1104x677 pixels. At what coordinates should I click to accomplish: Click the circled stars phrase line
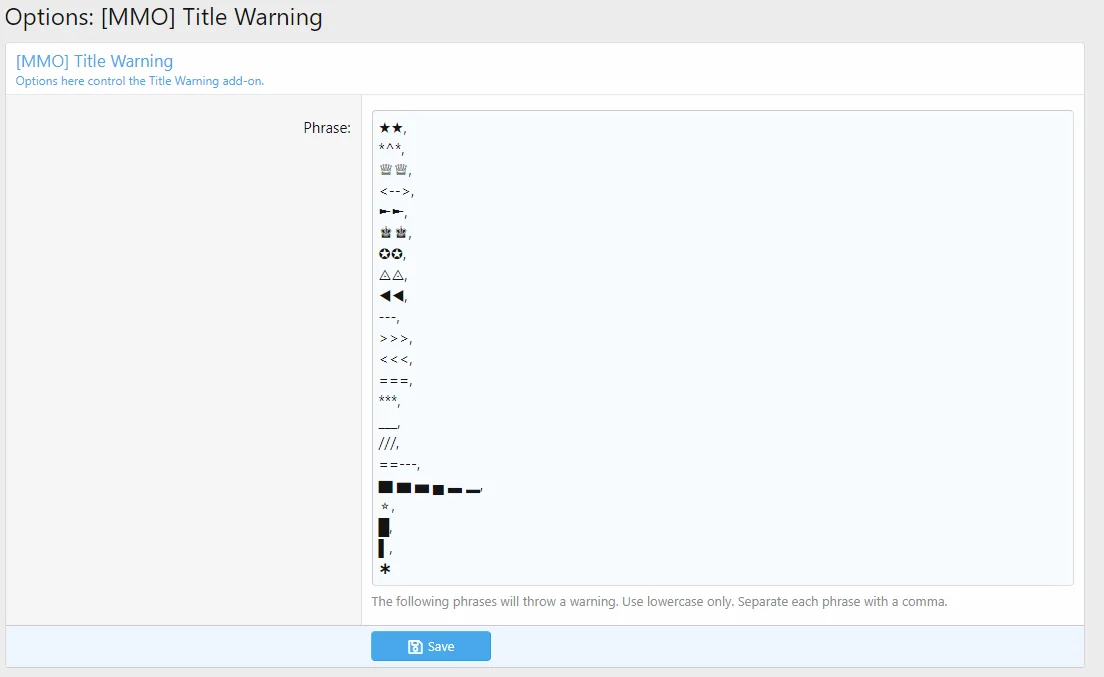click(x=391, y=254)
